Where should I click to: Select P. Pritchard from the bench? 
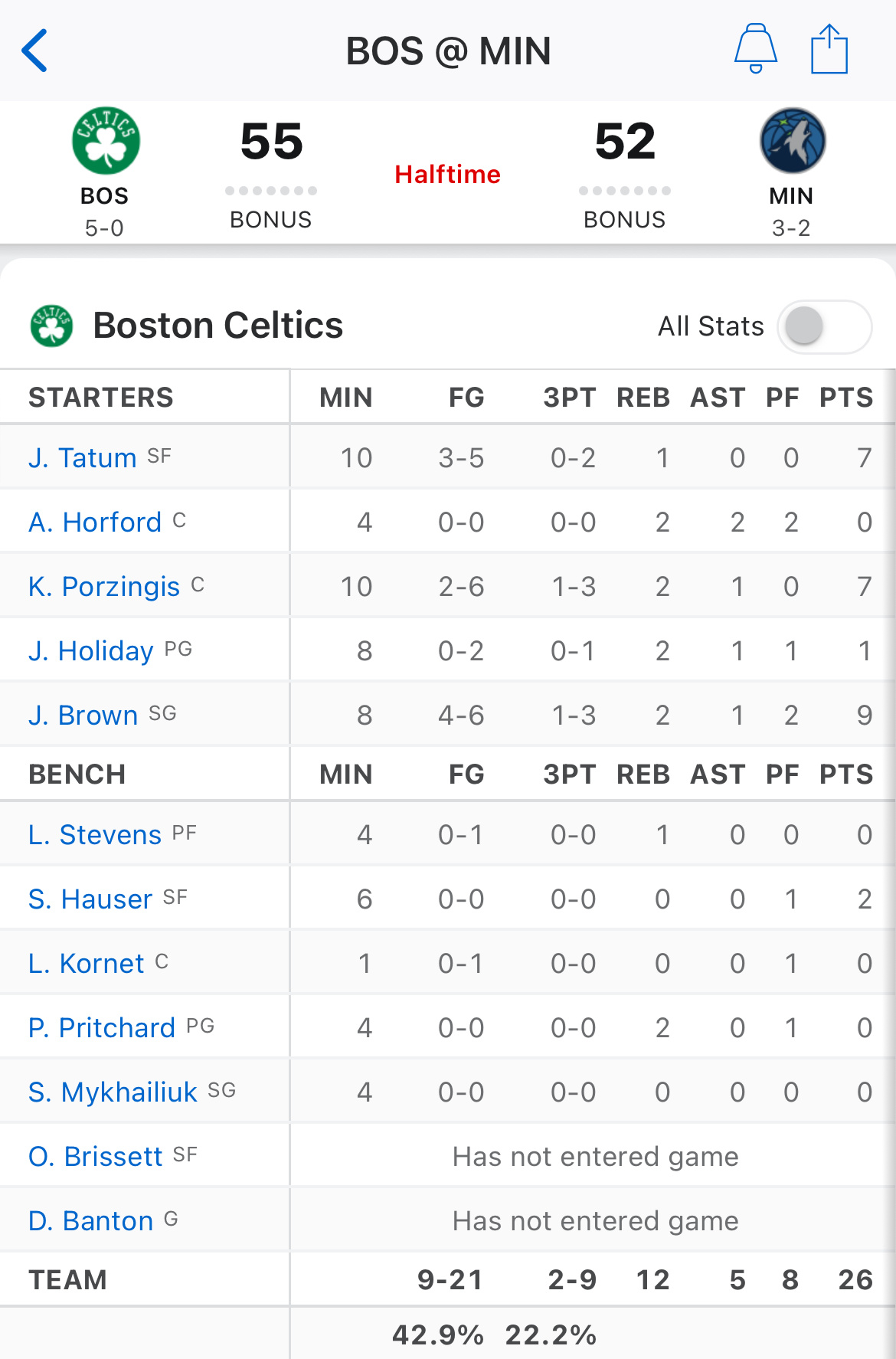pos(102,1027)
